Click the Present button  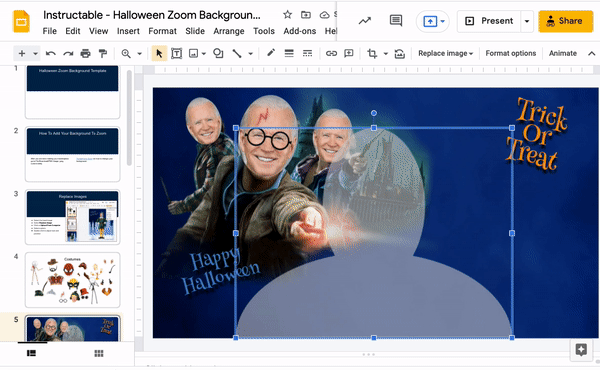point(489,21)
